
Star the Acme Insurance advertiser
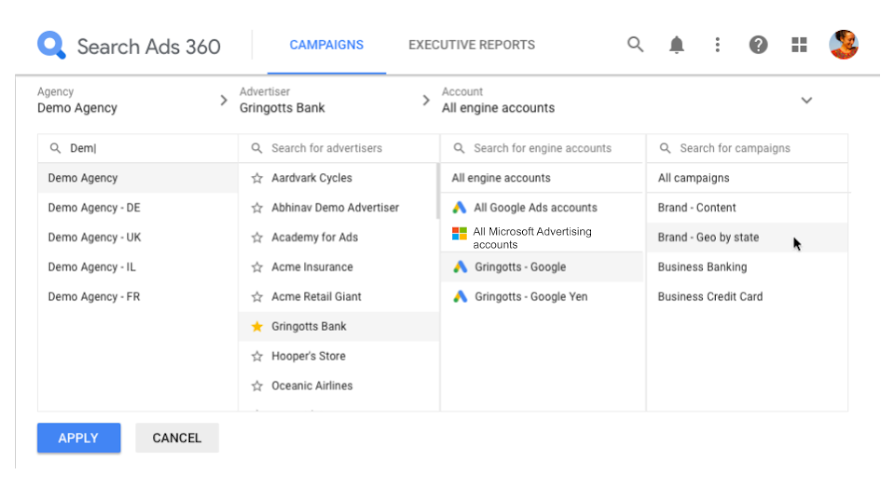[x=257, y=267]
